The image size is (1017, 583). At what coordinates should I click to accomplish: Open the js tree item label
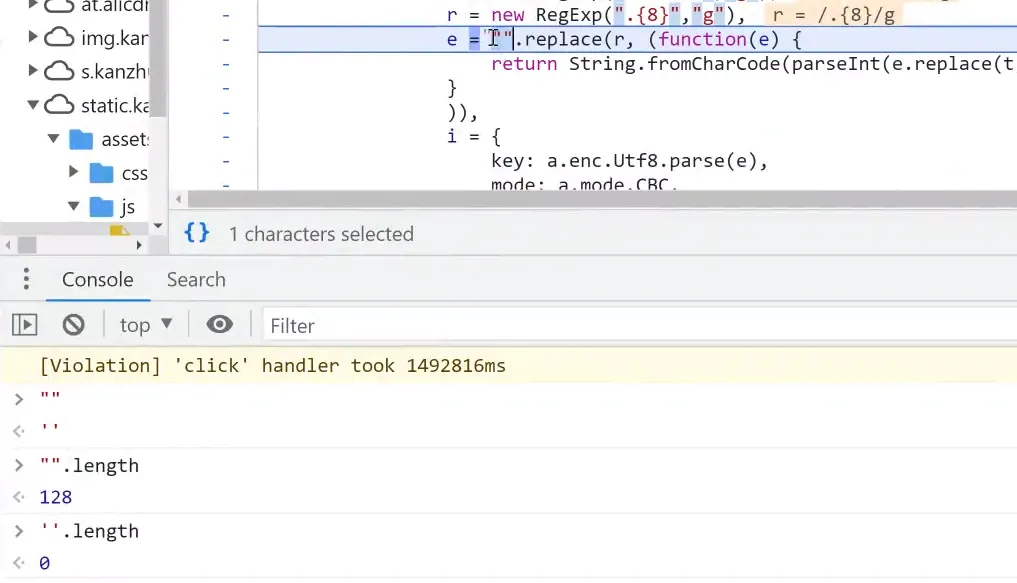[x=128, y=207]
